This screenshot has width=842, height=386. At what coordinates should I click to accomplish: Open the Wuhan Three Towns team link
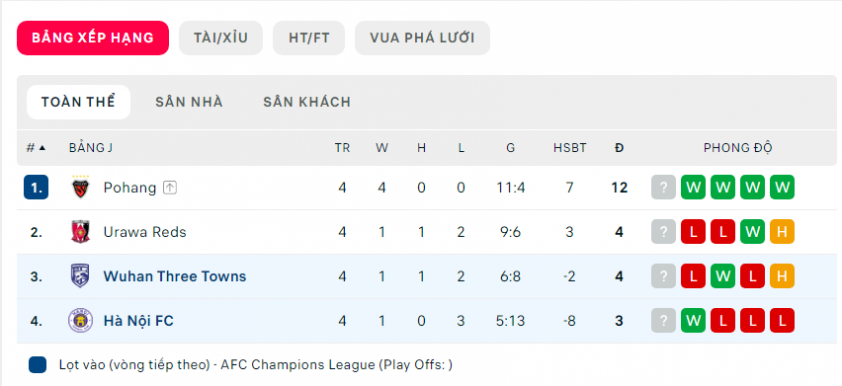click(x=175, y=276)
